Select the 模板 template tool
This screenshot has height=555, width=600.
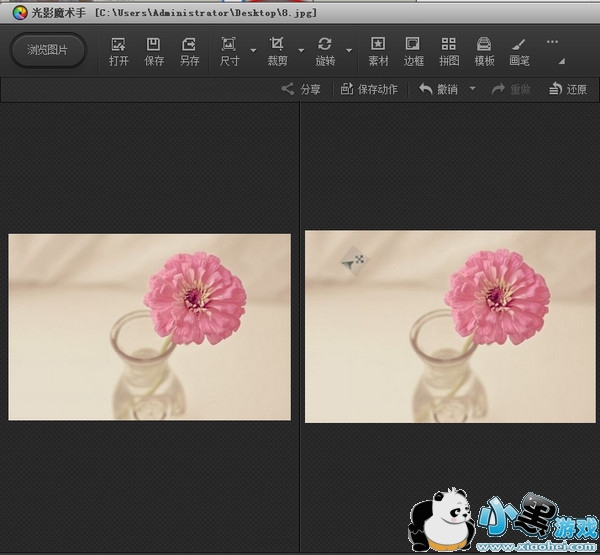pyautogui.click(x=484, y=51)
